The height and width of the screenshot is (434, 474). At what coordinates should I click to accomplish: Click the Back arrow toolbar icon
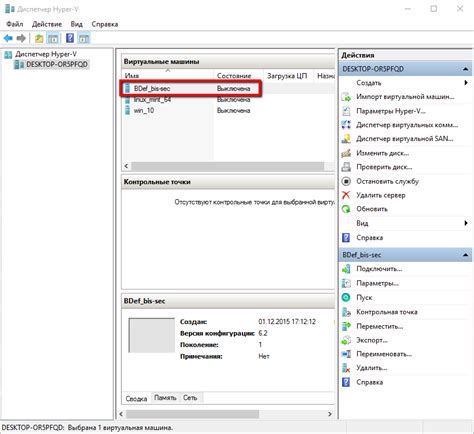tap(8, 38)
